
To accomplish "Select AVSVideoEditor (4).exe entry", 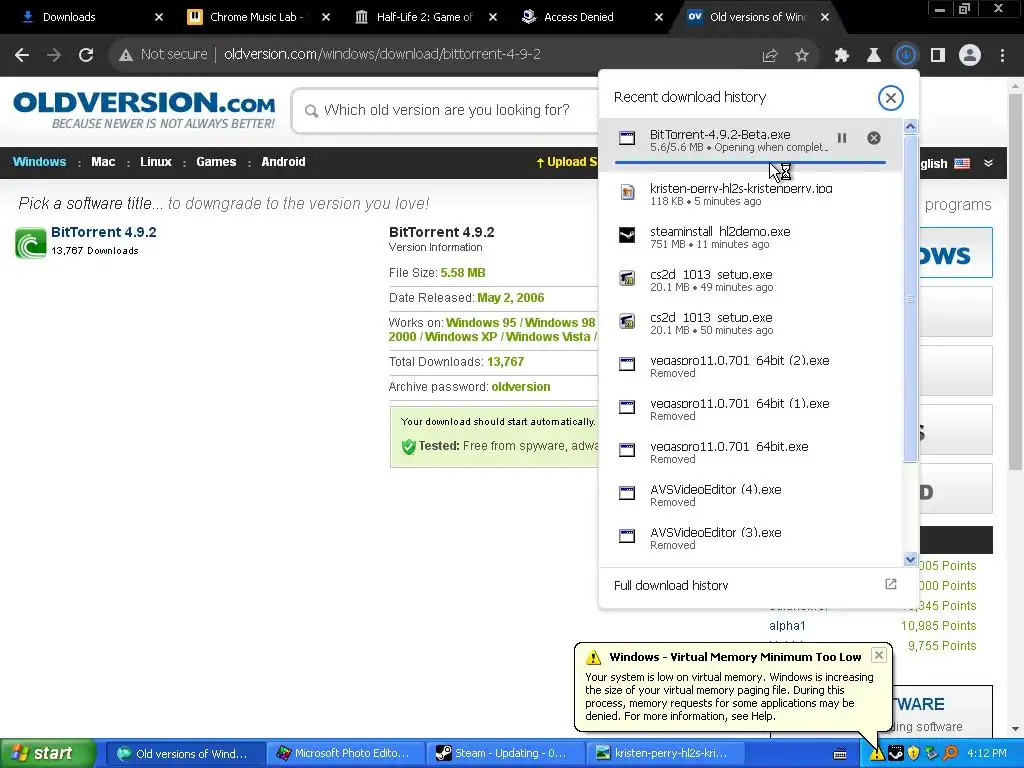I will (x=750, y=496).
